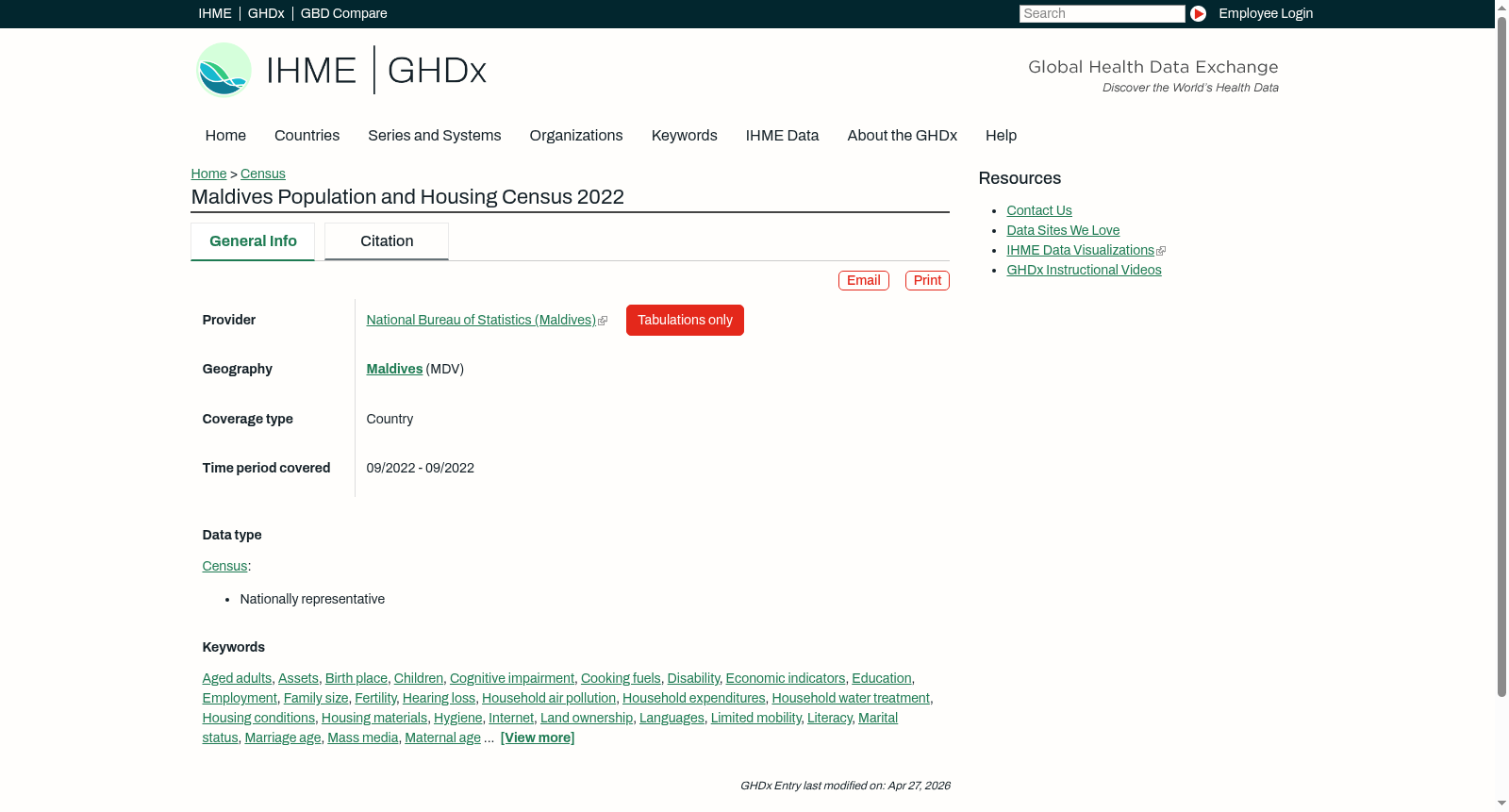Open the Education keyword
1509x812 pixels.
882,679
